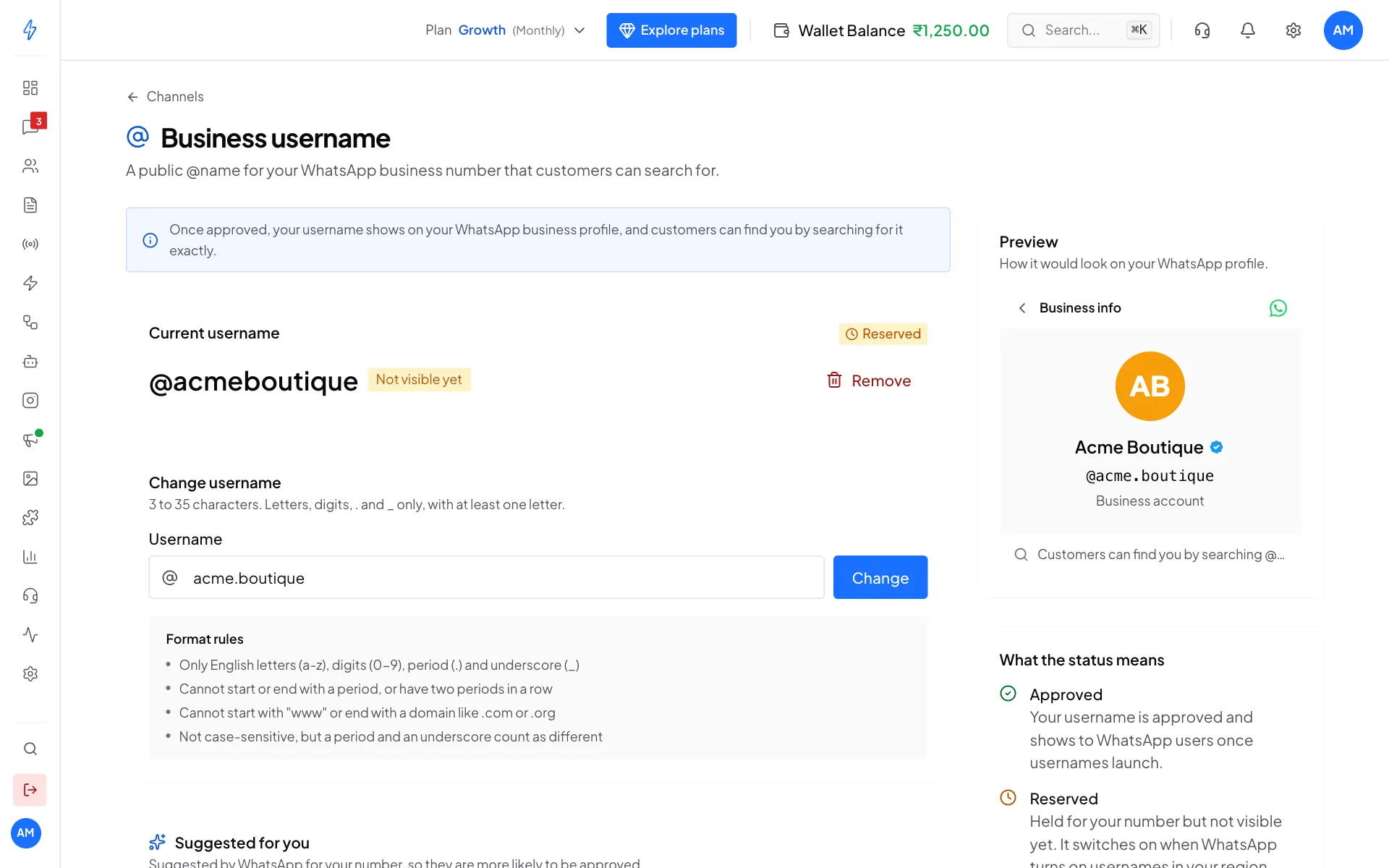Image resolution: width=1389 pixels, height=868 pixels.
Task: Click the lightning logo at top left
Action: (x=30, y=30)
